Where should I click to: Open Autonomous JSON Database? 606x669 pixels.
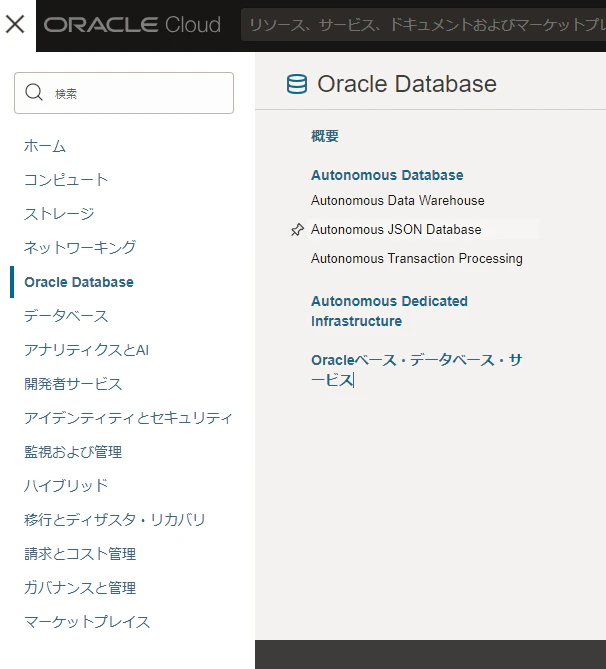coord(396,229)
